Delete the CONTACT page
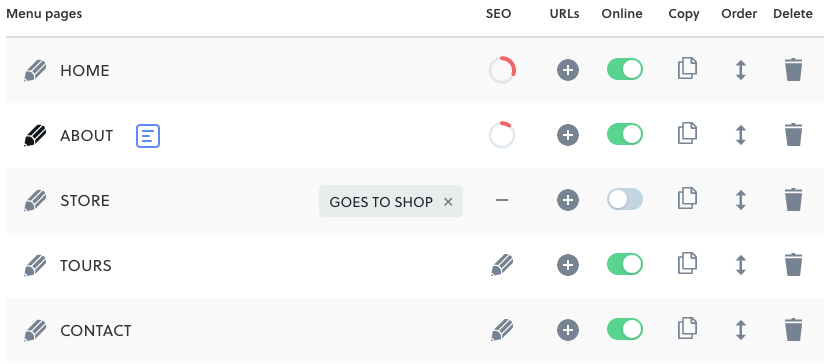The height and width of the screenshot is (364, 827). [793, 330]
